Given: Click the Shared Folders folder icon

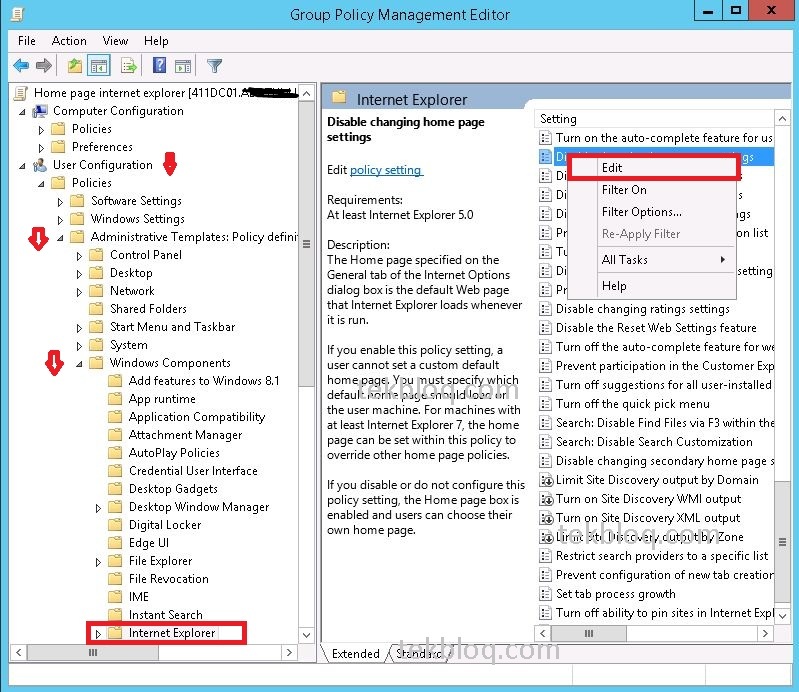Looking at the screenshot, I should (96, 309).
